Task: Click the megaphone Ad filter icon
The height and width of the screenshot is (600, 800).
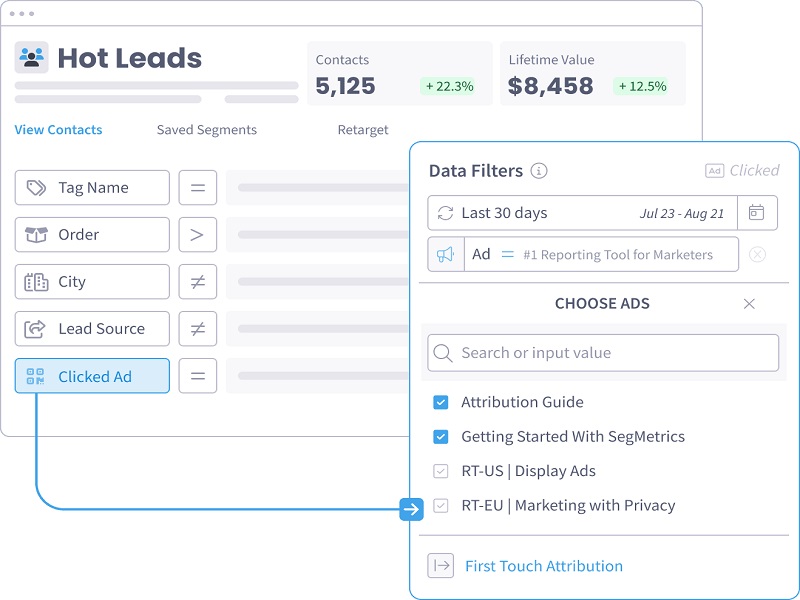Action: point(446,254)
